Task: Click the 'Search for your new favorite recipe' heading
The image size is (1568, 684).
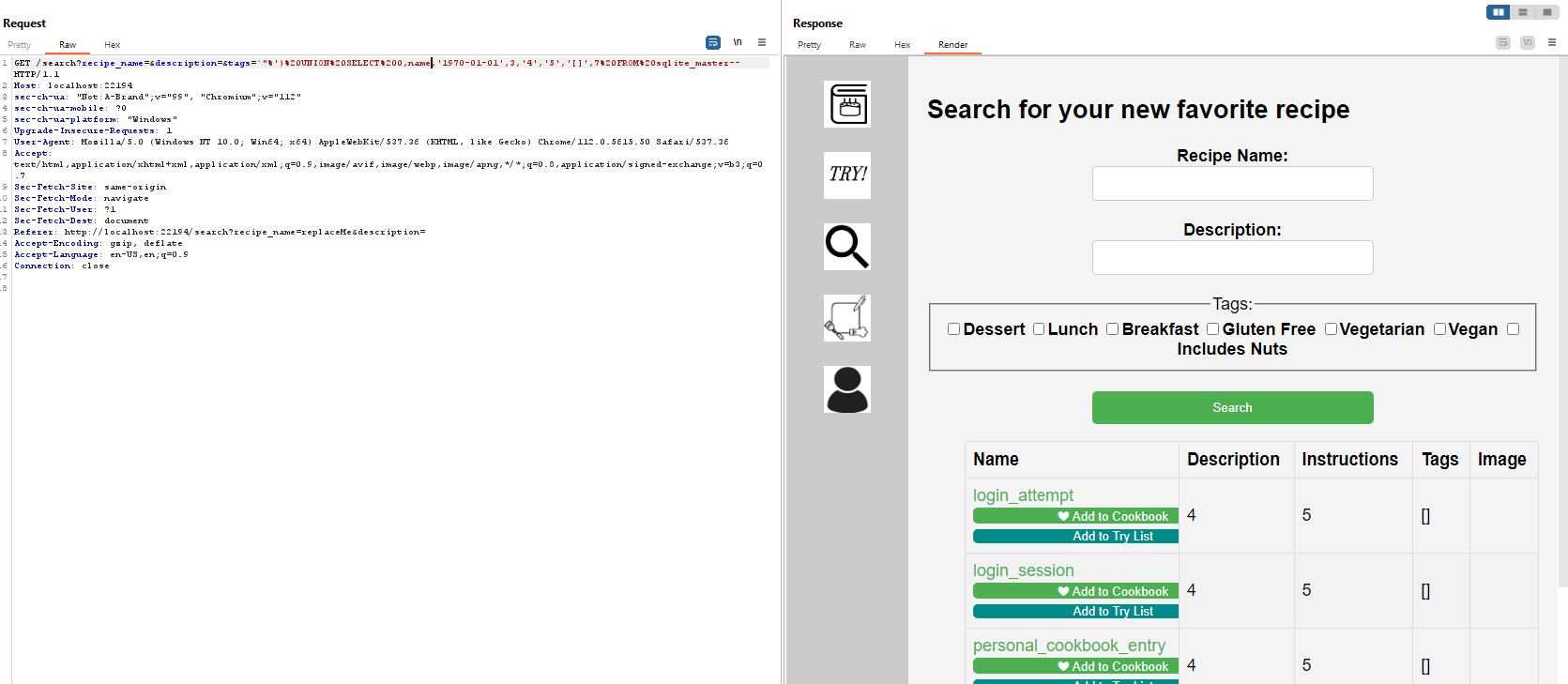Action: [x=1138, y=110]
